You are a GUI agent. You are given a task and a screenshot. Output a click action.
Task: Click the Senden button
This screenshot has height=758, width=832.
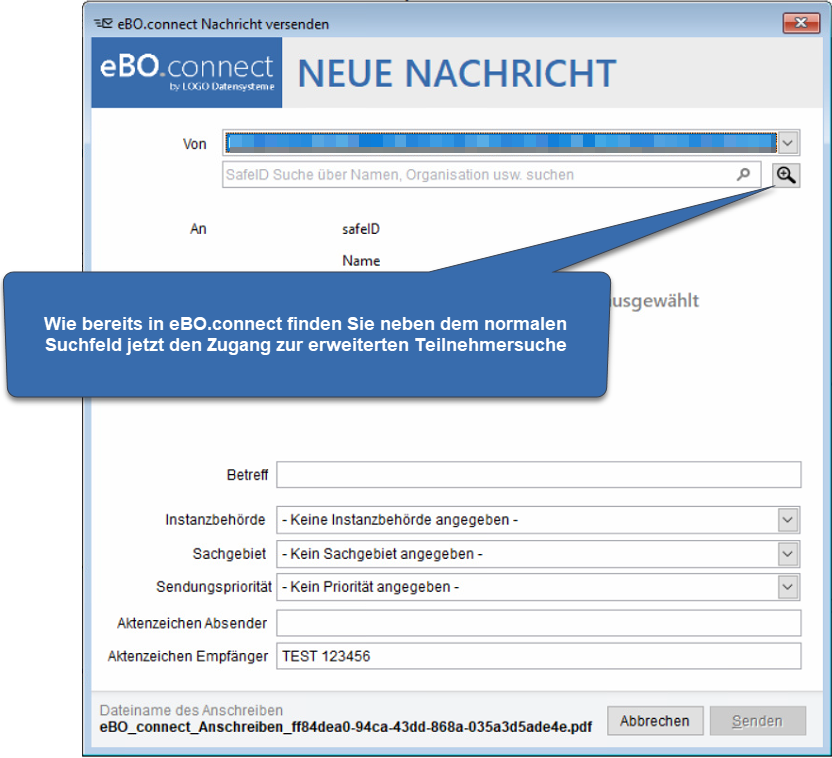(758, 721)
